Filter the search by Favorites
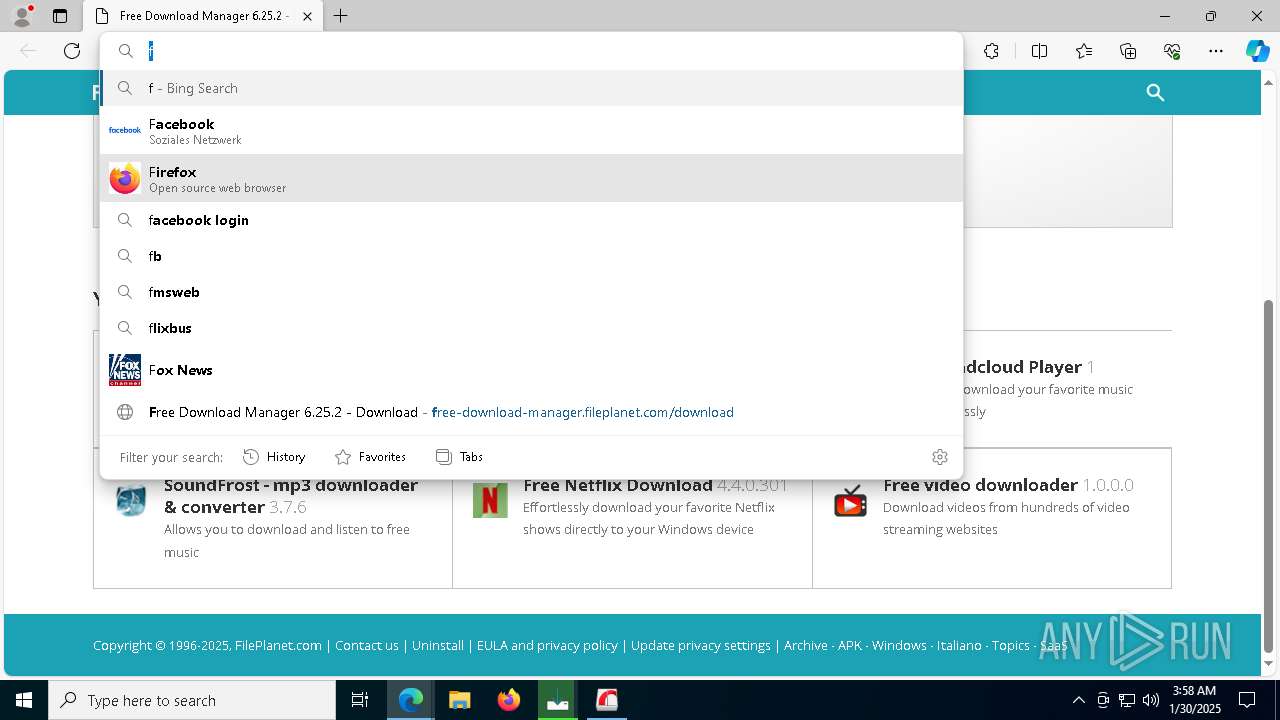 tap(370, 457)
